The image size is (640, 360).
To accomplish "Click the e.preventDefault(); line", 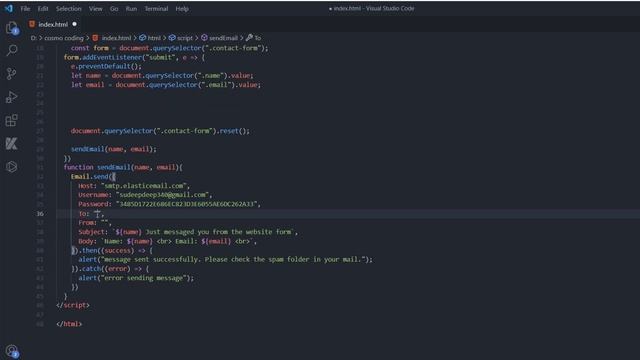I will pyautogui.click(x=106, y=66).
